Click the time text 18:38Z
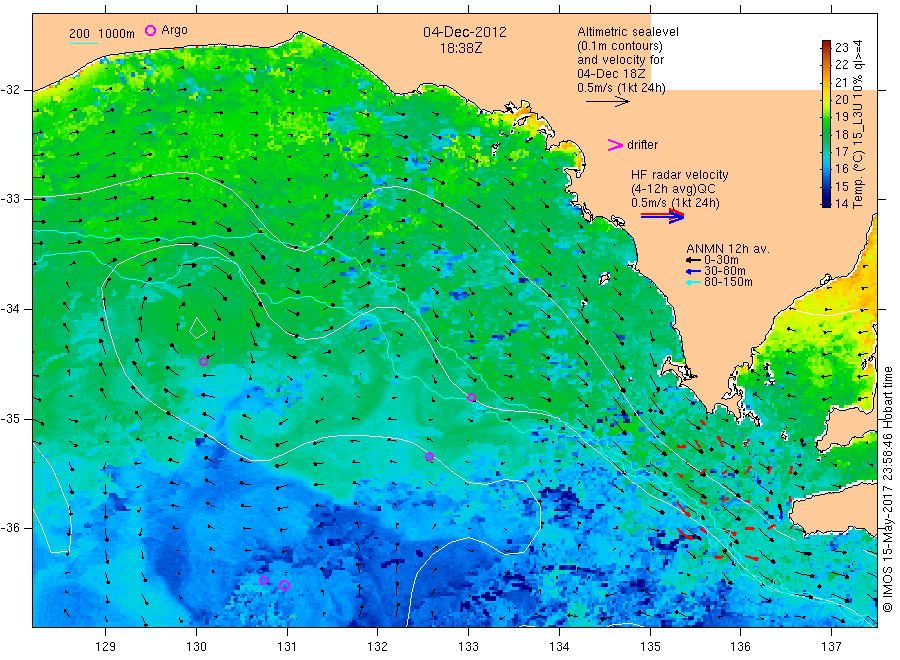Screen dimensions: 900x660 461,48
